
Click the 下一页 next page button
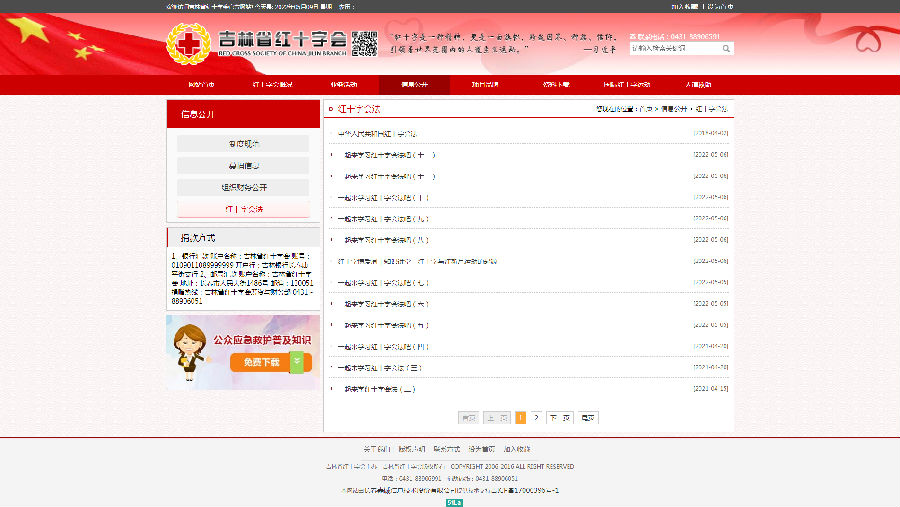pos(560,417)
